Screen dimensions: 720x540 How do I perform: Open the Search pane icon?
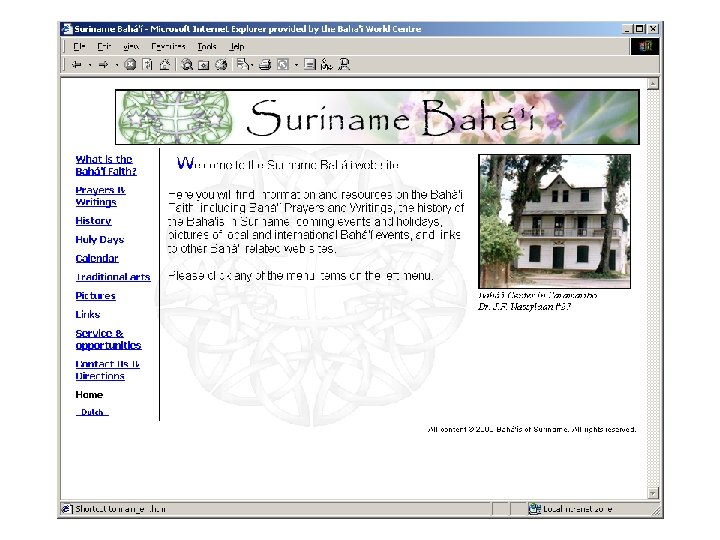pos(186,65)
